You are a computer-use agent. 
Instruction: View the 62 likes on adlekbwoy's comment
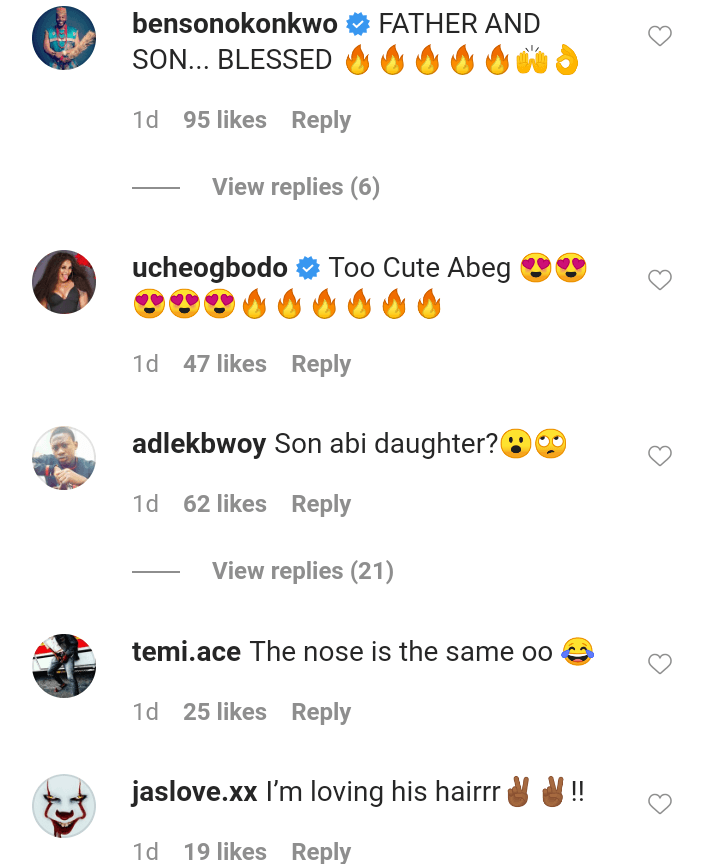point(225,504)
